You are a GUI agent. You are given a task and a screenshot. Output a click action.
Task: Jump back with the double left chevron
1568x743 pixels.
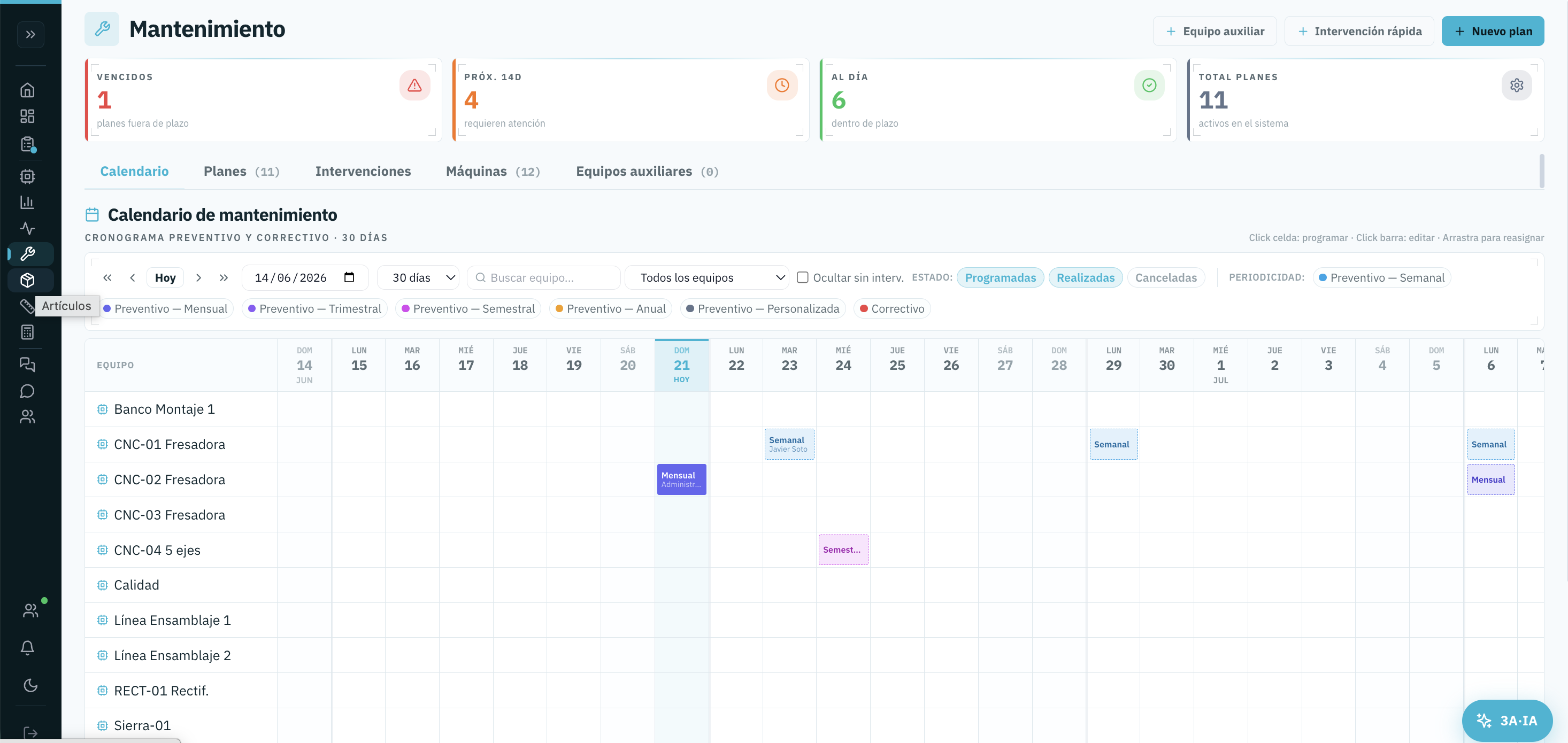coord(107,277)
